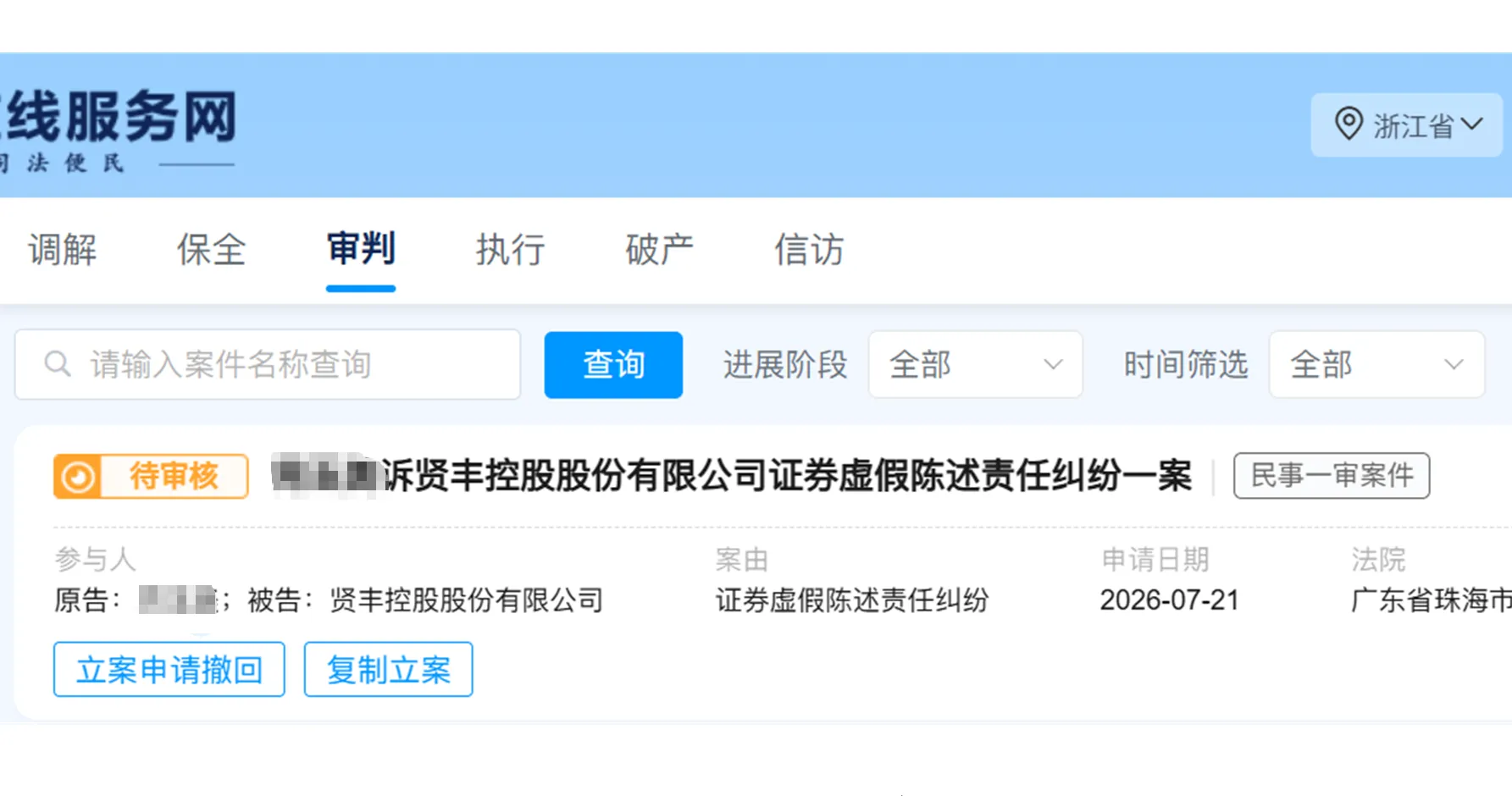Open the 执行 tab
The image size is (1512, 796).
click(510, 250)
